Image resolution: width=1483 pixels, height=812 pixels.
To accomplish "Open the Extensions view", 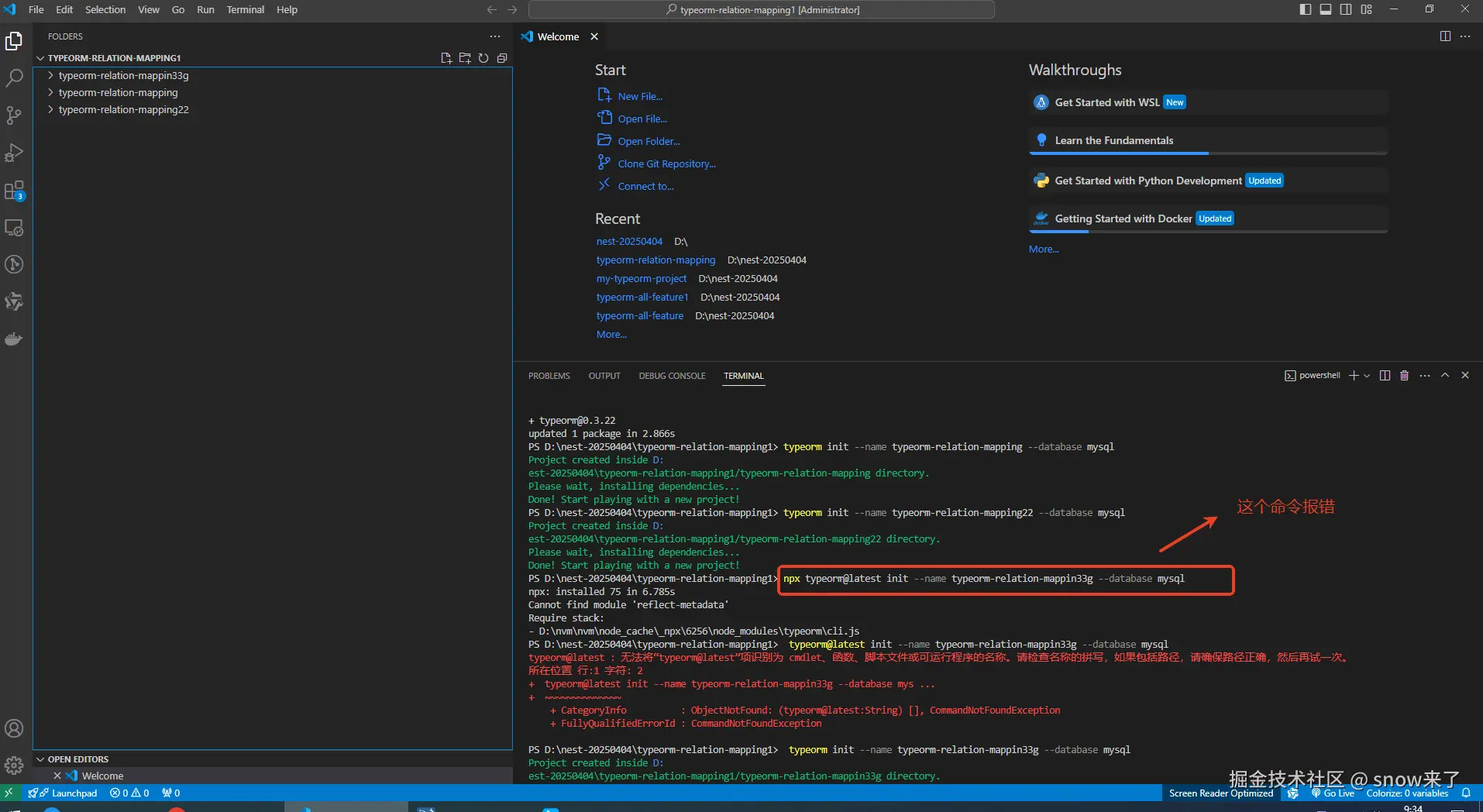I will tap(14, 191).
